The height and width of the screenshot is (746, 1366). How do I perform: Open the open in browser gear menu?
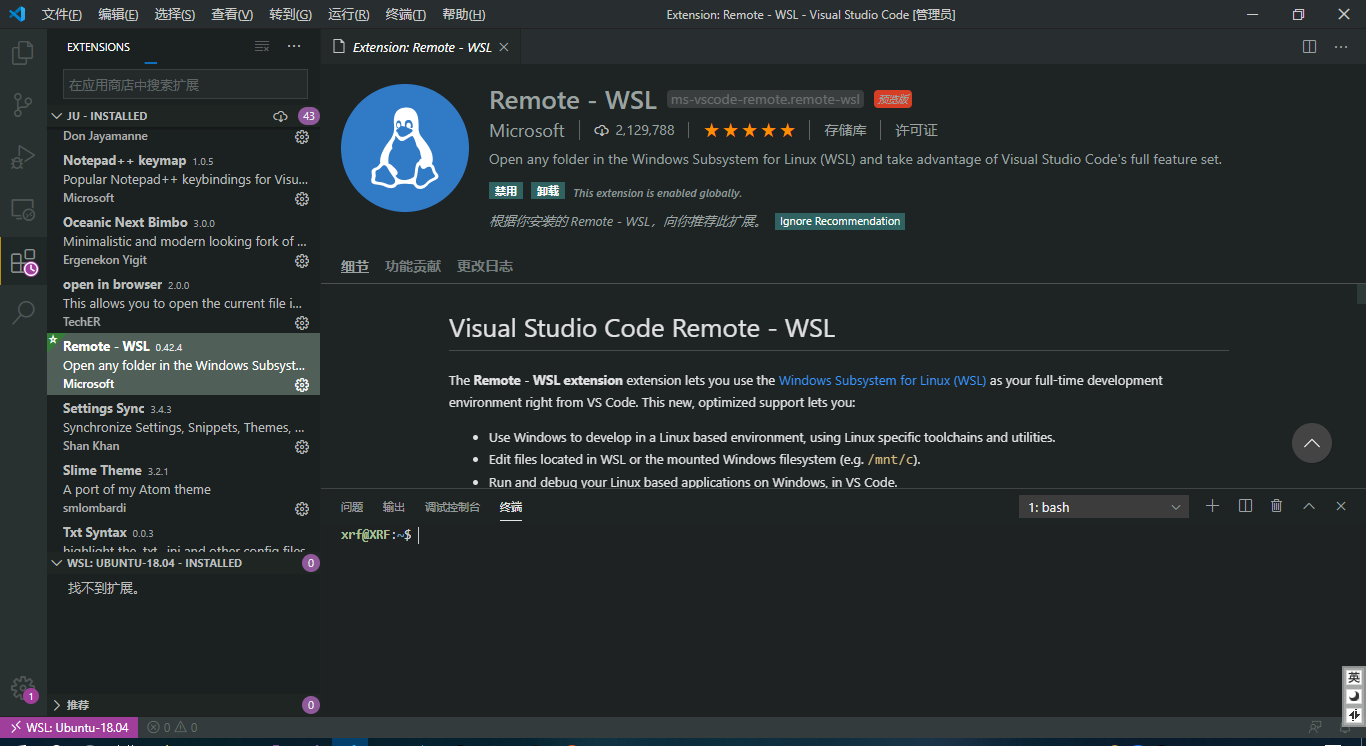[x=302, y=323]
